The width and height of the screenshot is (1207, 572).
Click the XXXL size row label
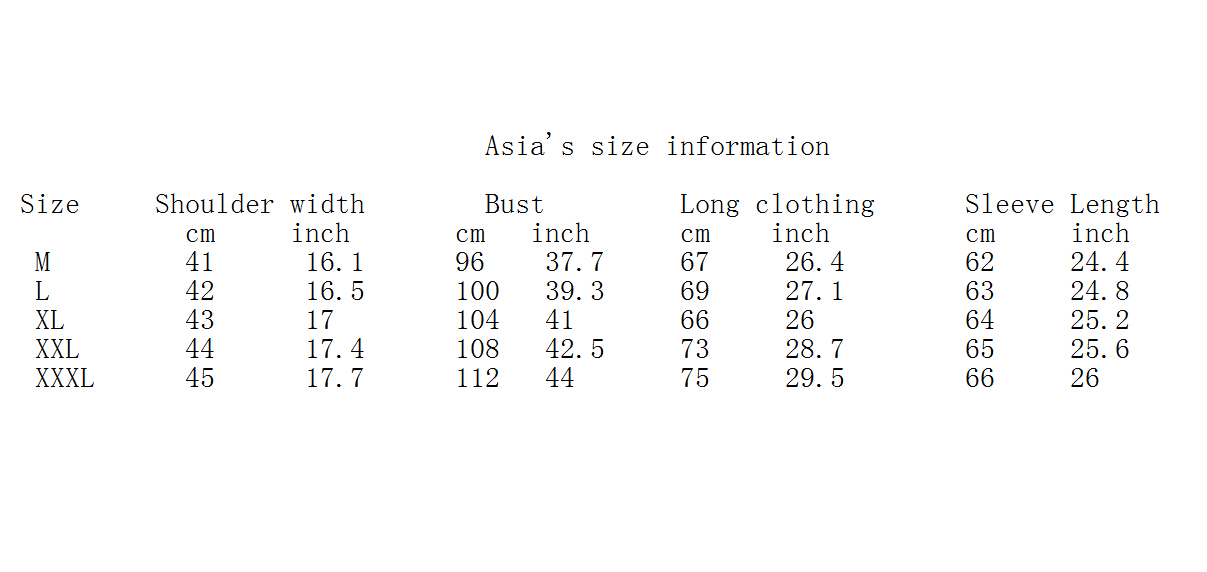pos(64,379)
